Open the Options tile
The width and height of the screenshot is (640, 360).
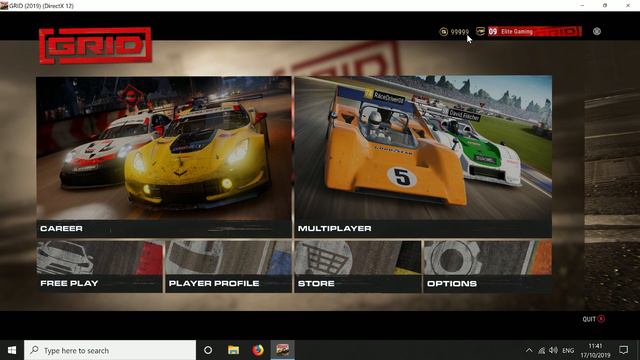(487, 266)
